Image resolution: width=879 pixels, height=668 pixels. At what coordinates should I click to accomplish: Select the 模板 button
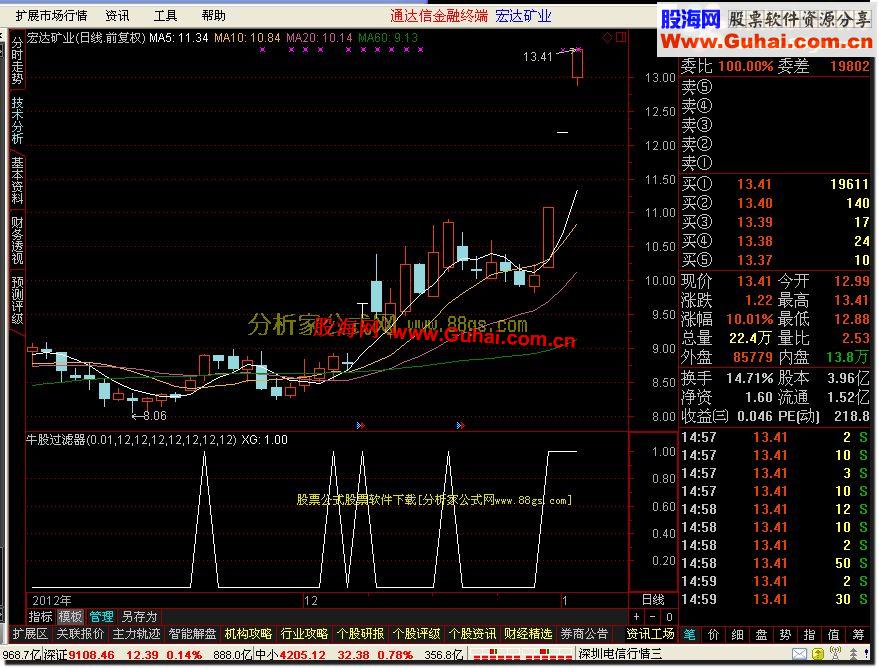point(71,616)
